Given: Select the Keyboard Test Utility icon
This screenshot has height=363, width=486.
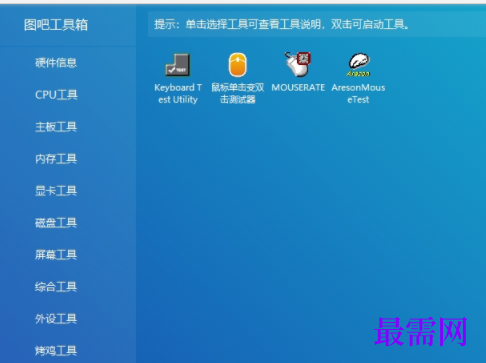Looking at the screenshot, I should coord(178,65).
